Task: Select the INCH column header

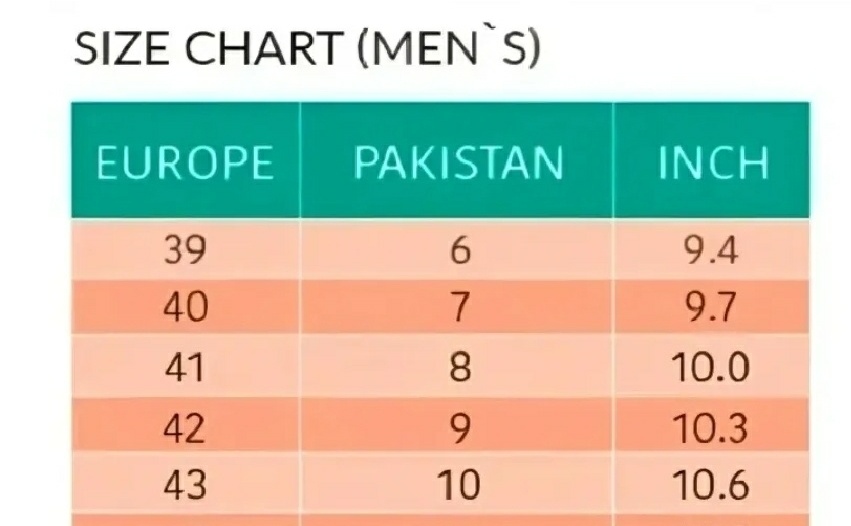Action: click(x=712, y=161)
